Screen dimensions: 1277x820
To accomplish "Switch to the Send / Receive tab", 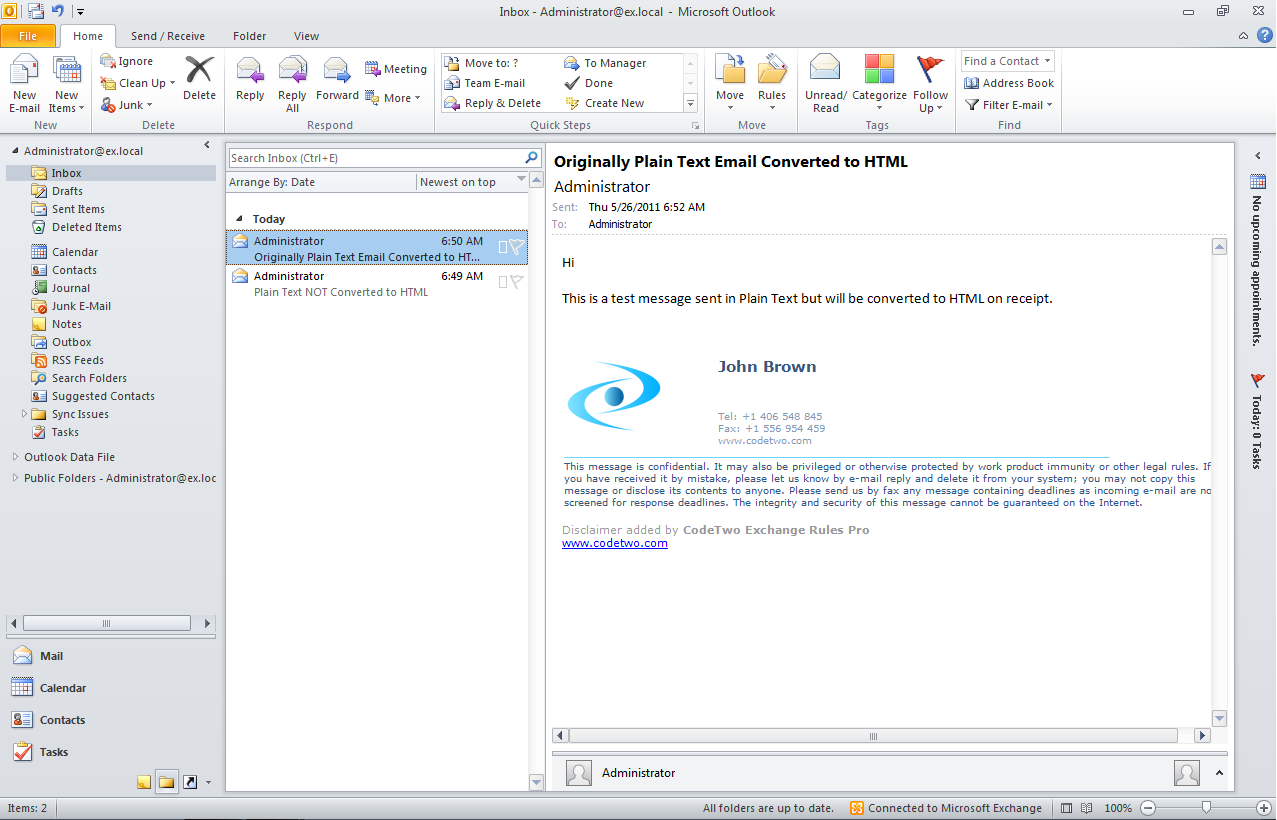I will click(x=168, y=36).
